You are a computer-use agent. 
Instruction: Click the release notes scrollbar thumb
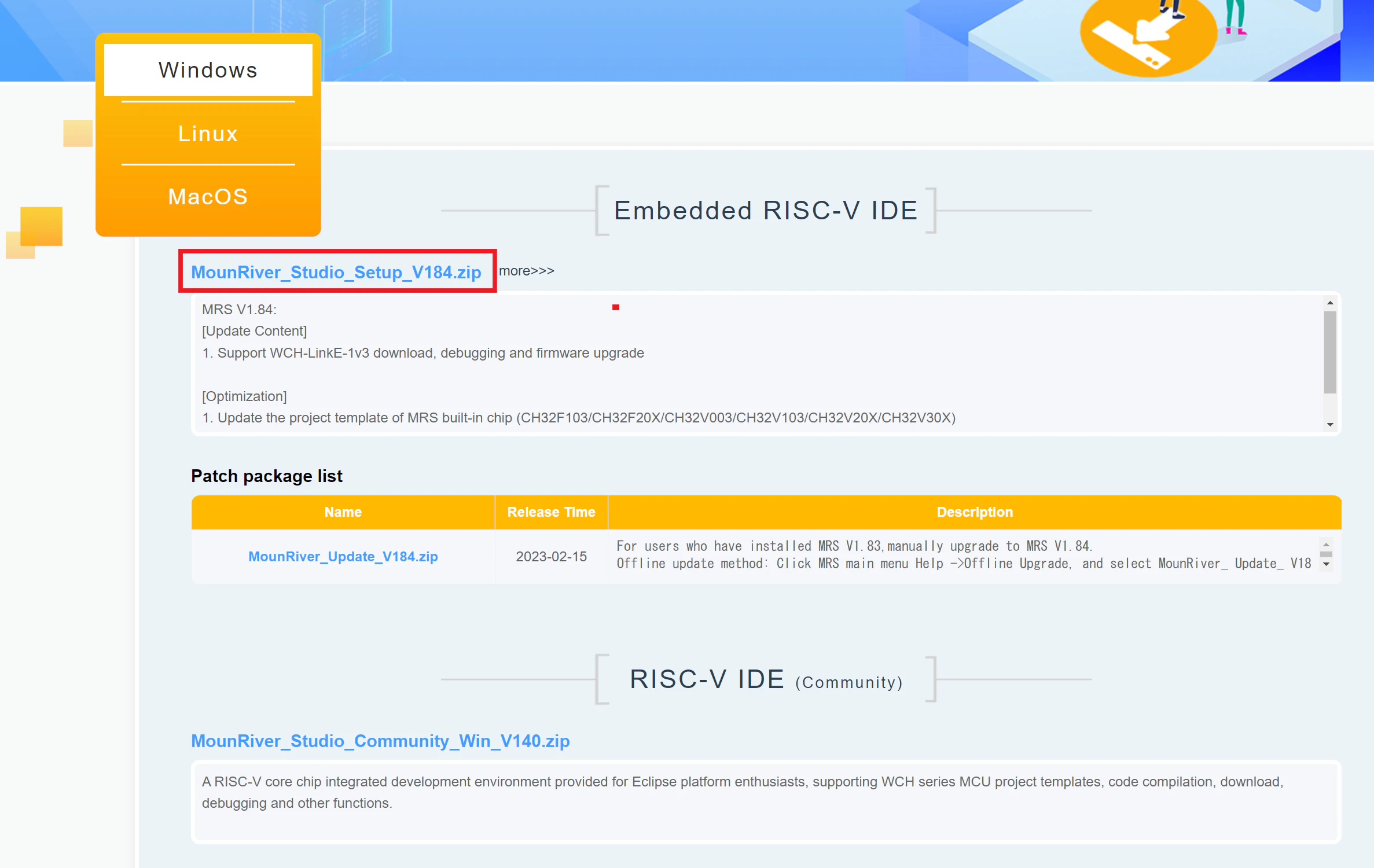[1330, 352]
